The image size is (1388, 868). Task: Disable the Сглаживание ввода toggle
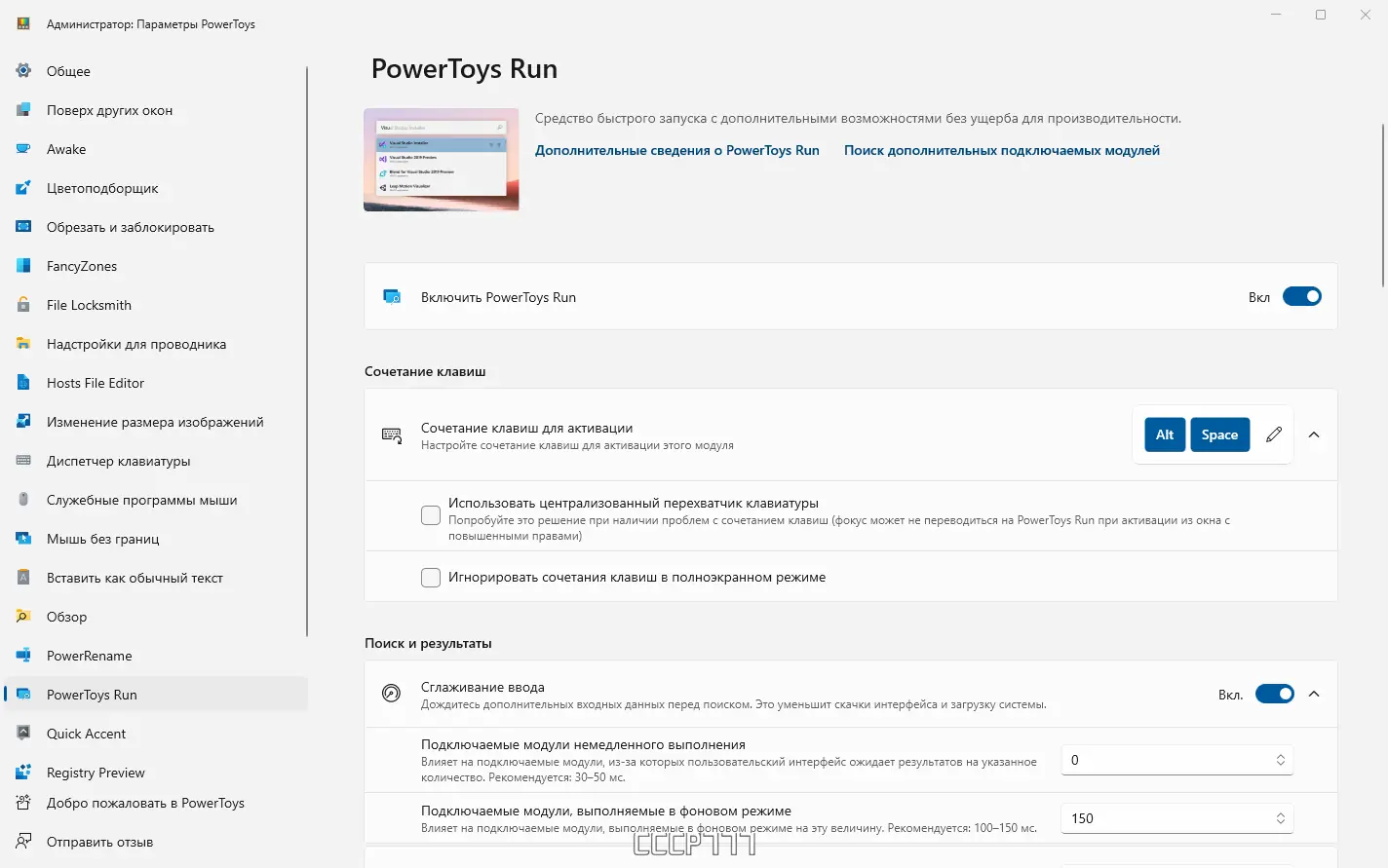(x=1275, y=694)
